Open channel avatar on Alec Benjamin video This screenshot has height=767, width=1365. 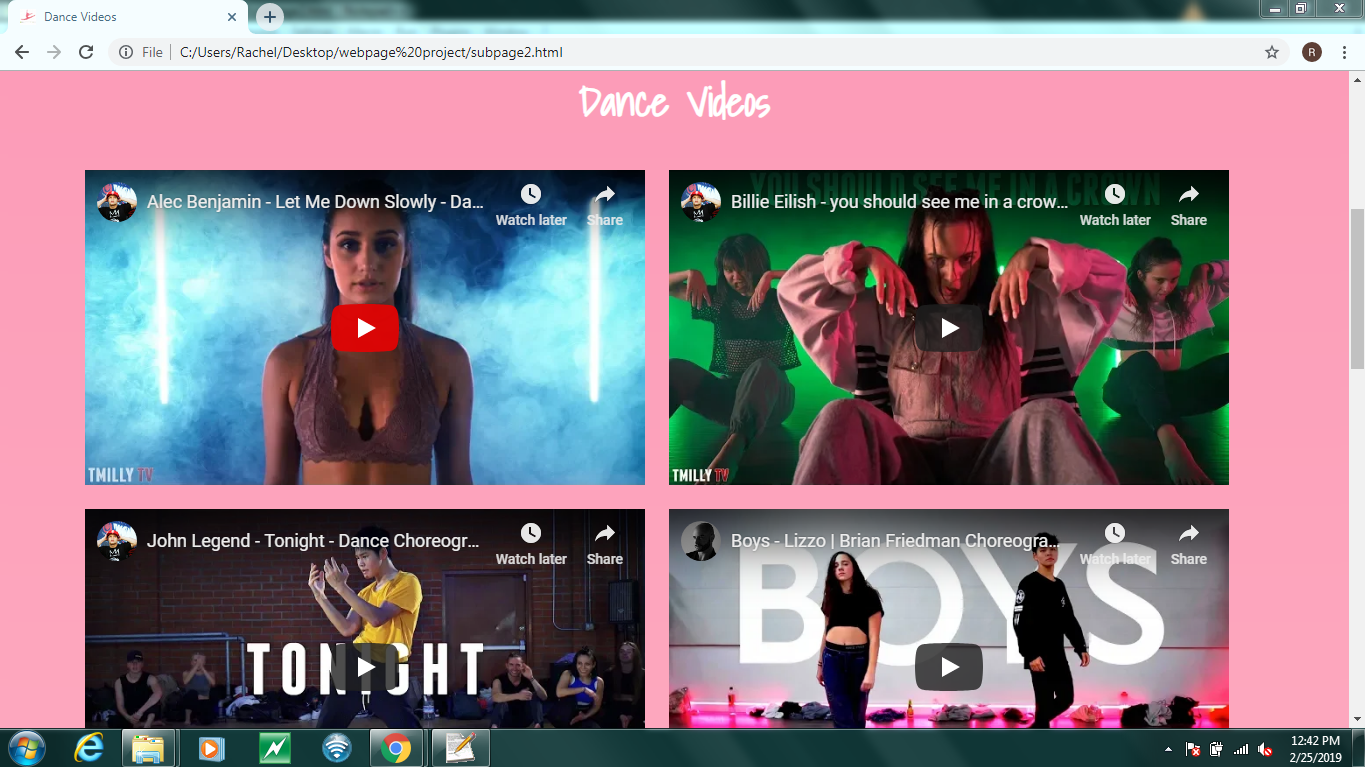click(117, 202)
